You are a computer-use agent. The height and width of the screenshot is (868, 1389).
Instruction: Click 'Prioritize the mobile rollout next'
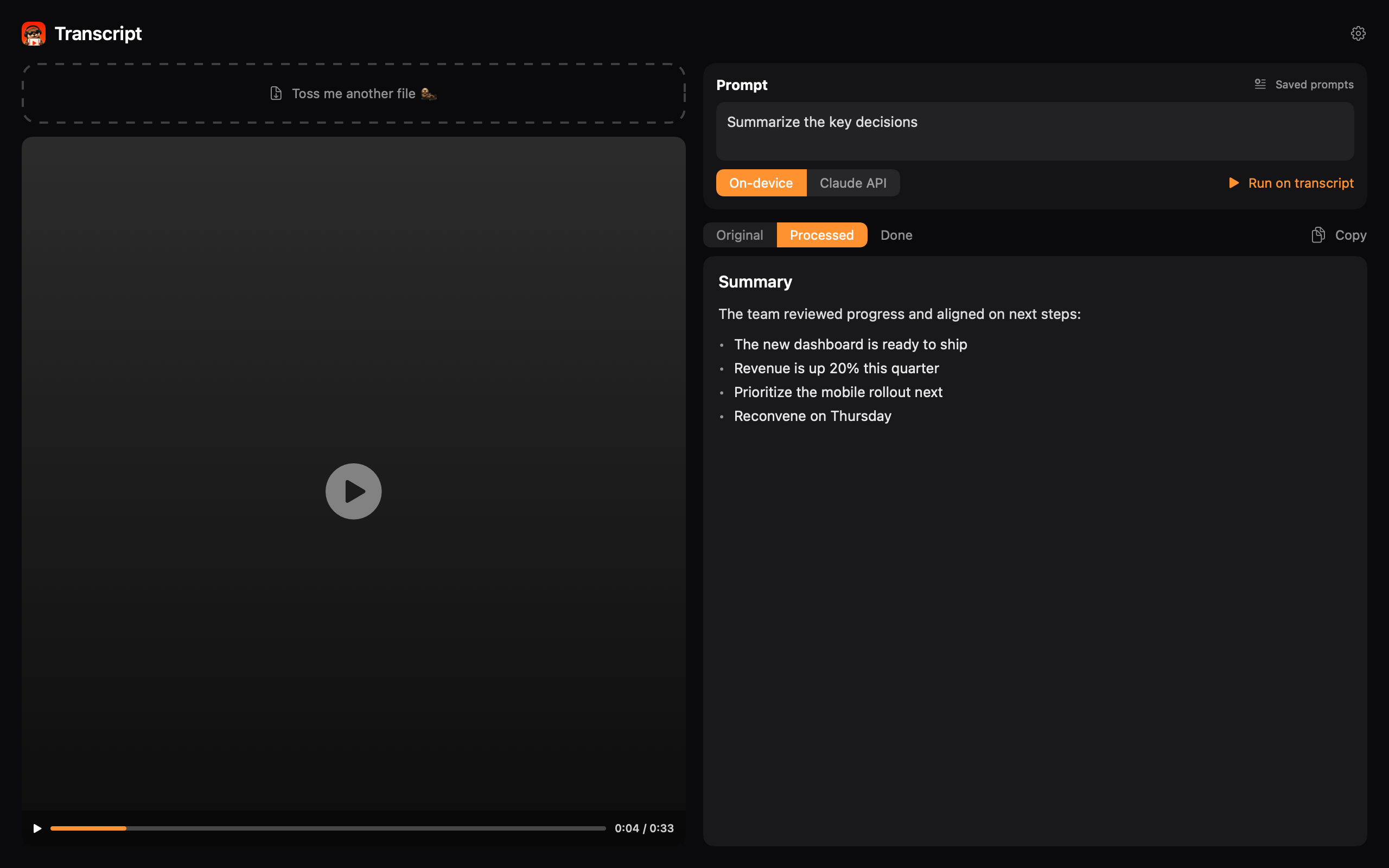tap(838, 392)
